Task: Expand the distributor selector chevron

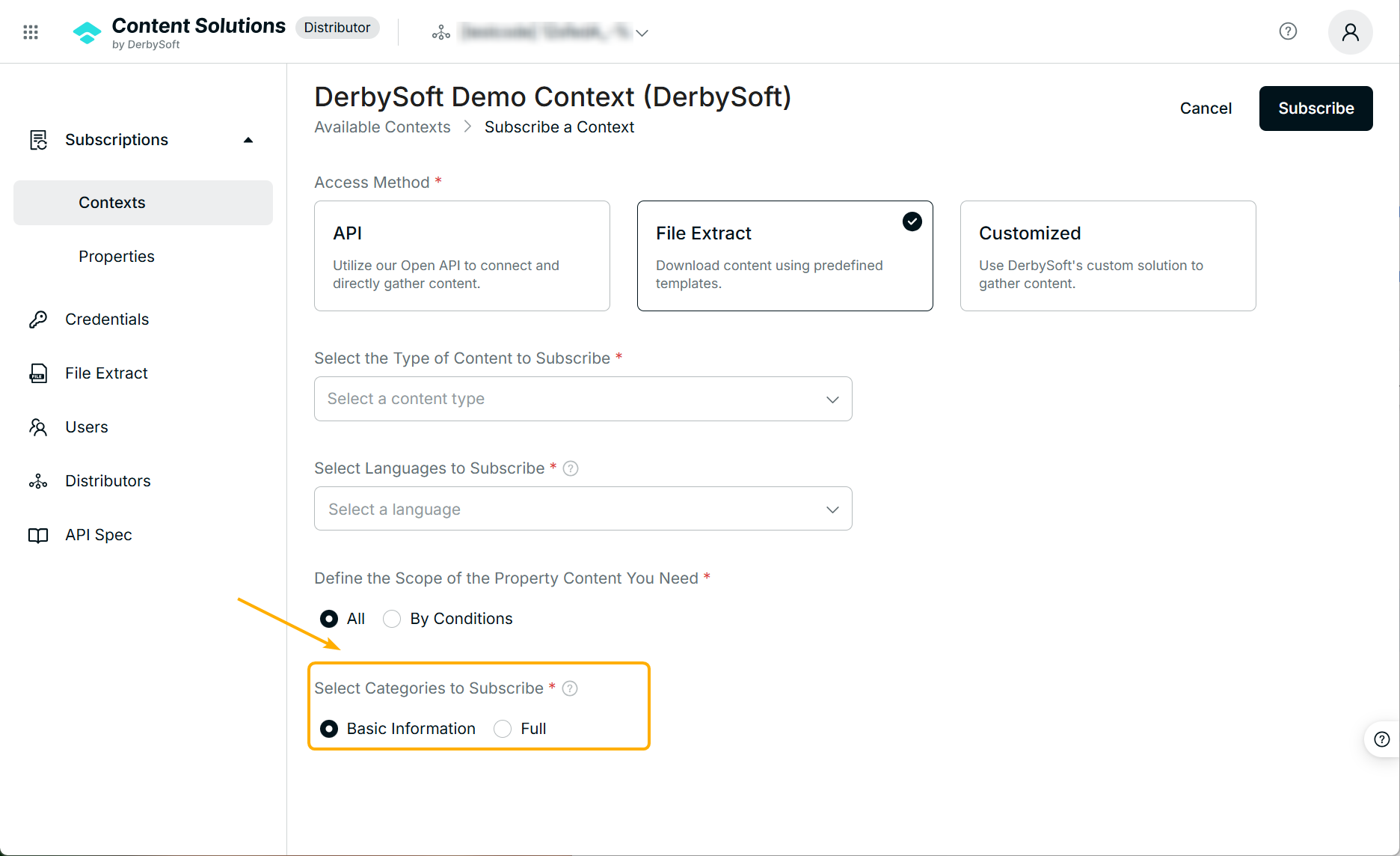Action: click(x=642, y=33)
